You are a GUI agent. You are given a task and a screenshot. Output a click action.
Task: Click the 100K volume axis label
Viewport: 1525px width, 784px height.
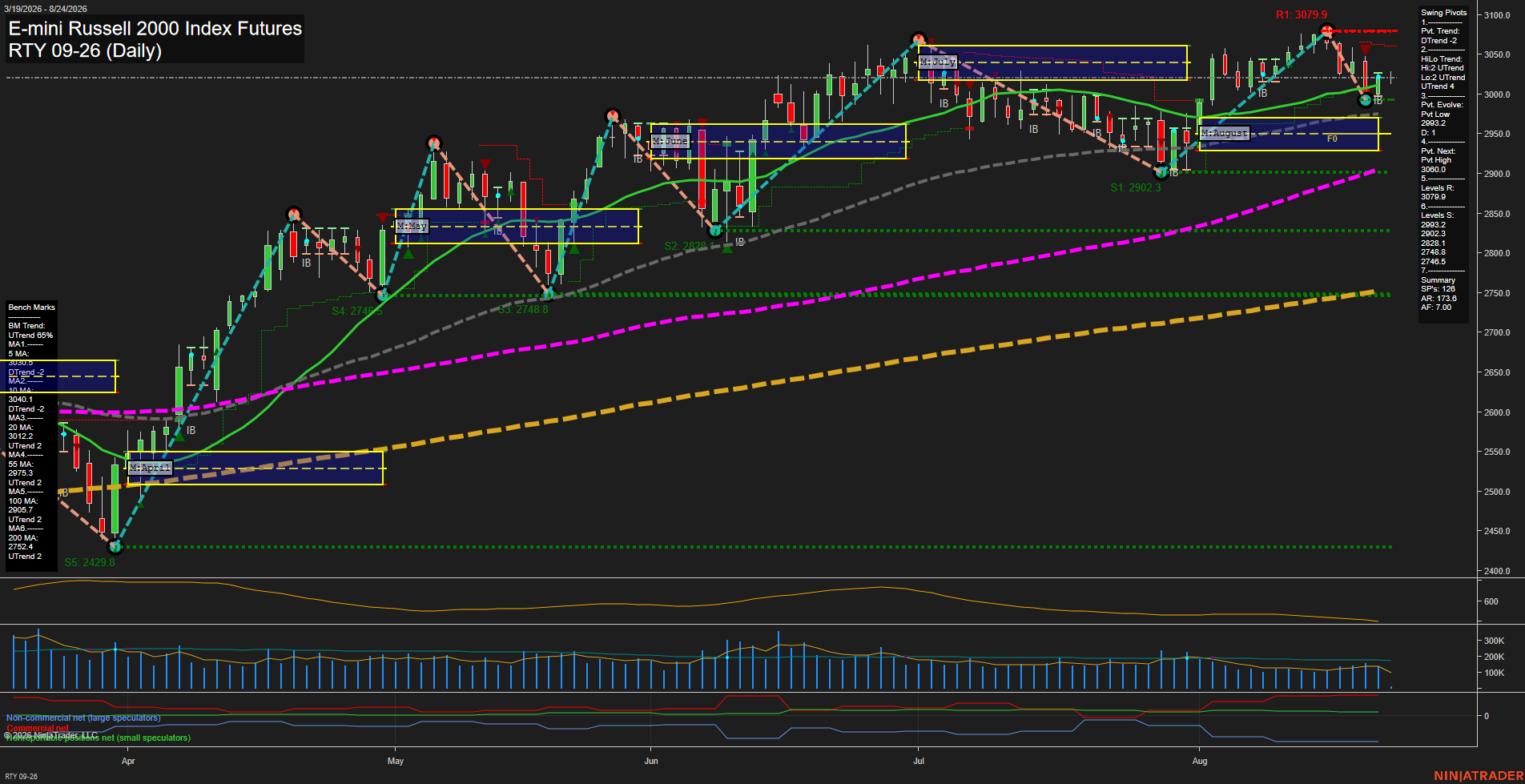pyautogui.click(x=1494, y=673)
